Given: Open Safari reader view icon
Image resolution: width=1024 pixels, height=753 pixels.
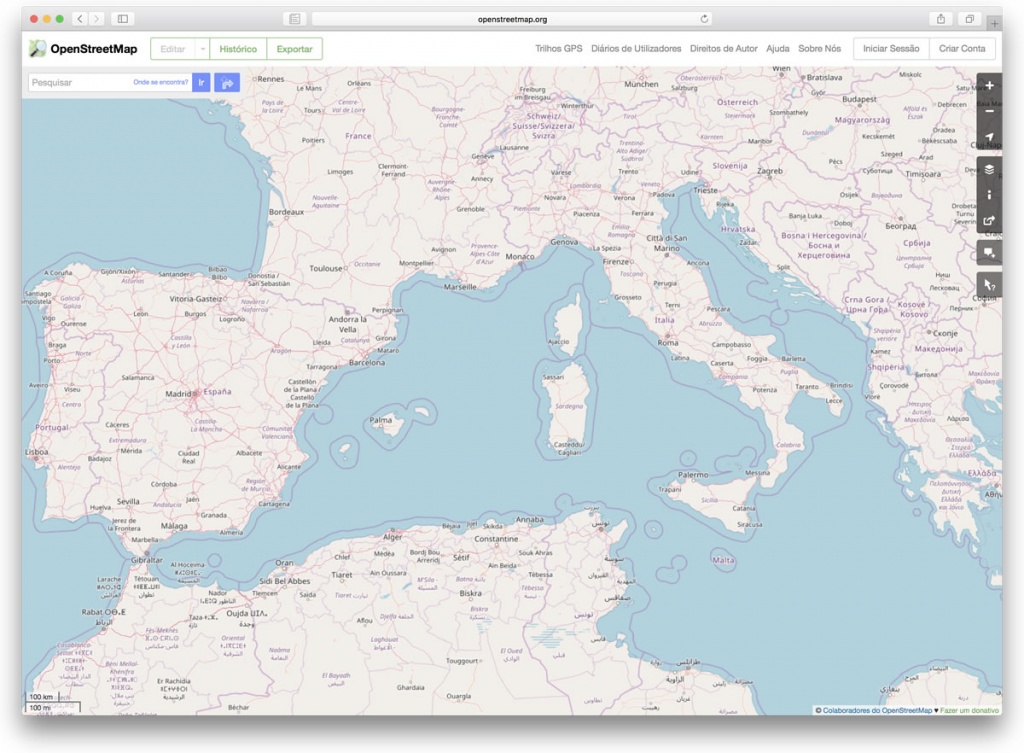Looking at the screenshot, I should coord(295,19).
